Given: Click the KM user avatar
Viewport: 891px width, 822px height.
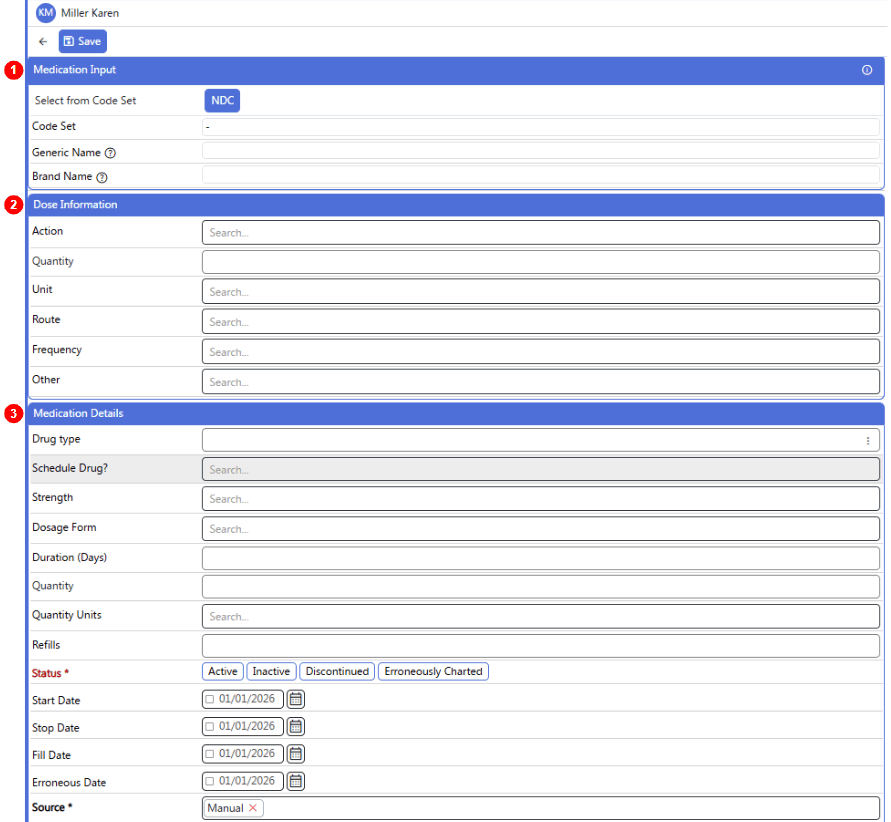Looking at the screenshot, I should point(45,12).
